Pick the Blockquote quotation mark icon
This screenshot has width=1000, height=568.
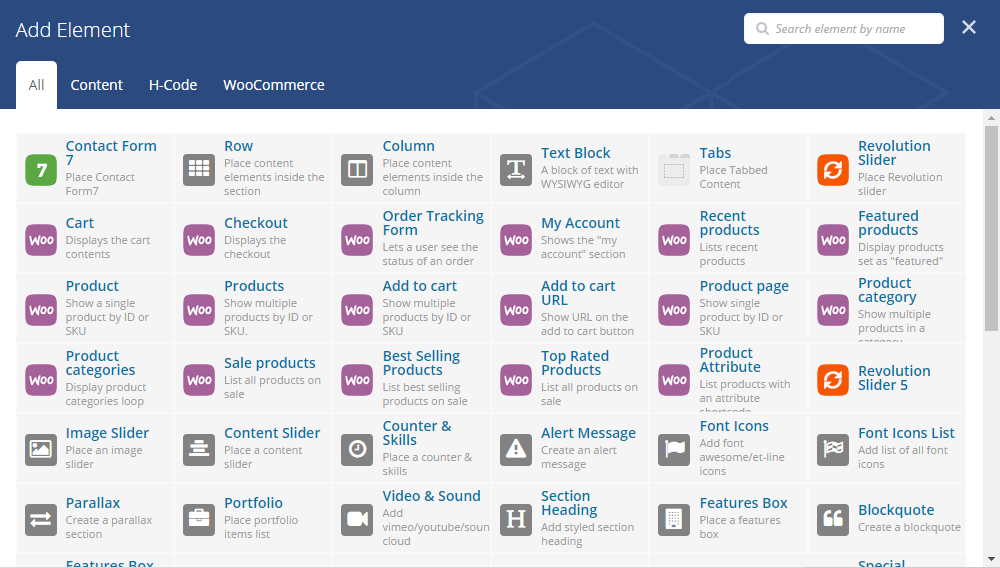[833, 520]
